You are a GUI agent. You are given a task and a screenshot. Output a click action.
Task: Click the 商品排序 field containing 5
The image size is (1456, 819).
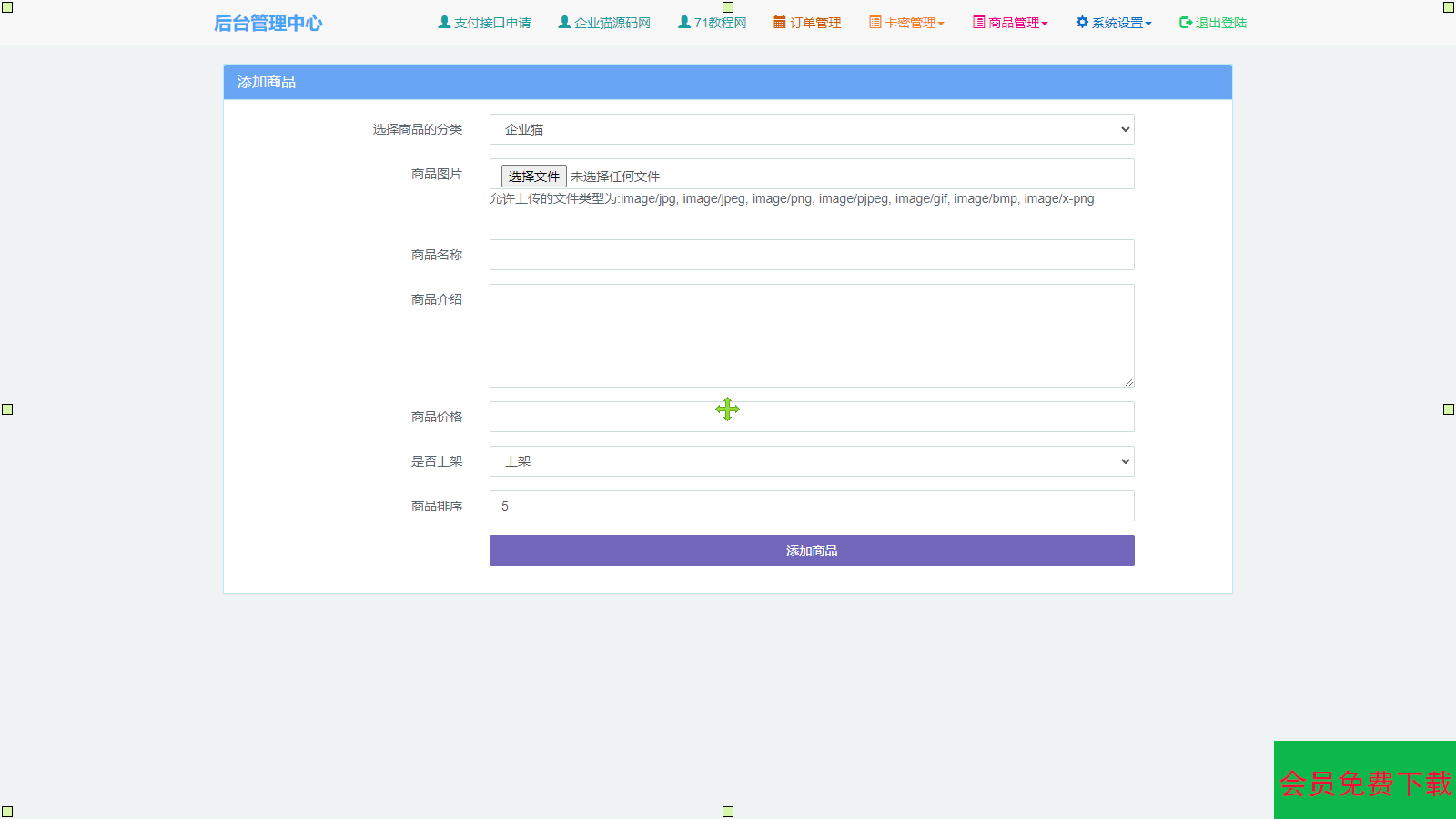click(811, 506)
